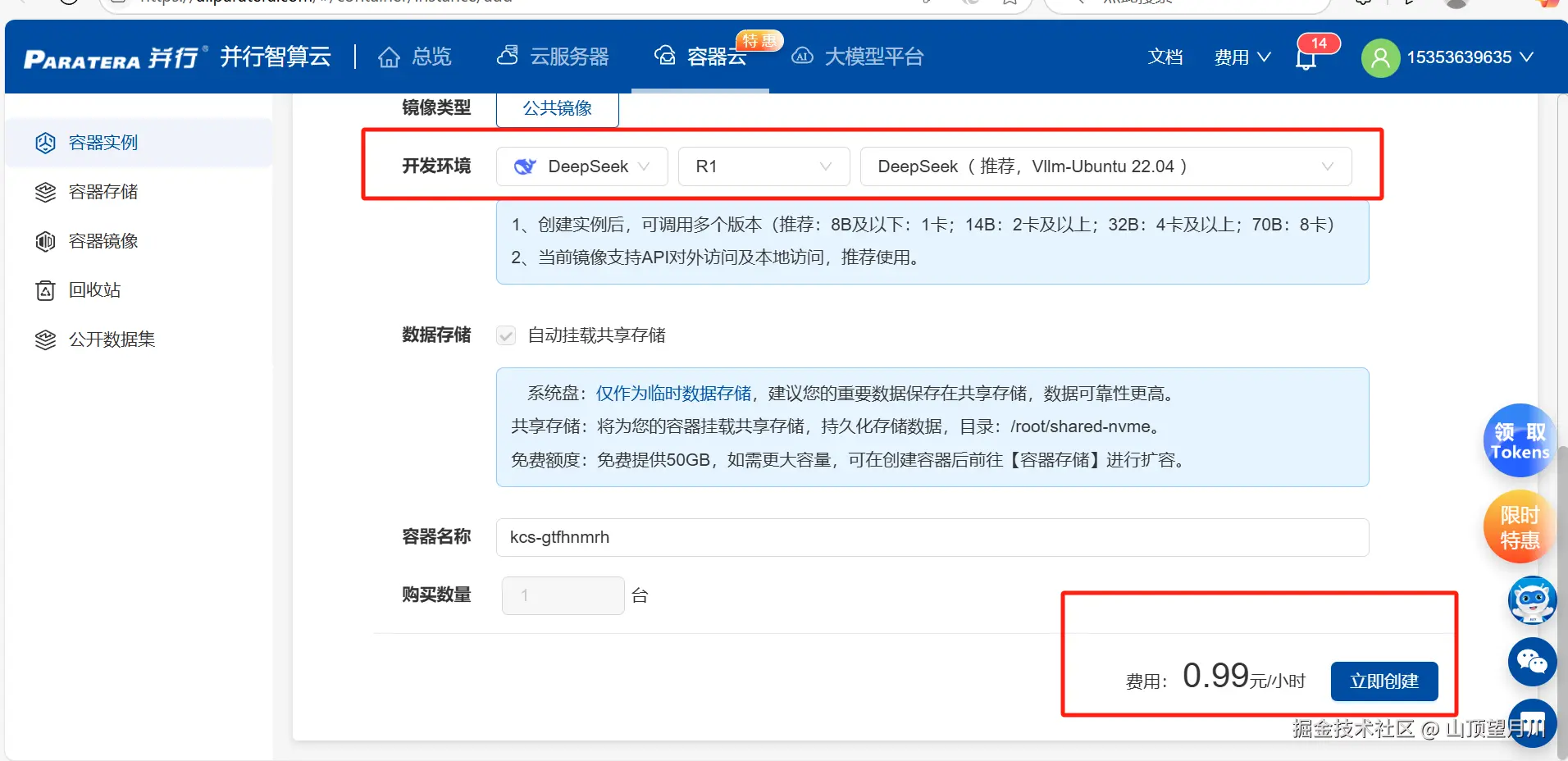1568x761 pixels.
Task: Click the 总览 home icon
Action: coord(390,57)
